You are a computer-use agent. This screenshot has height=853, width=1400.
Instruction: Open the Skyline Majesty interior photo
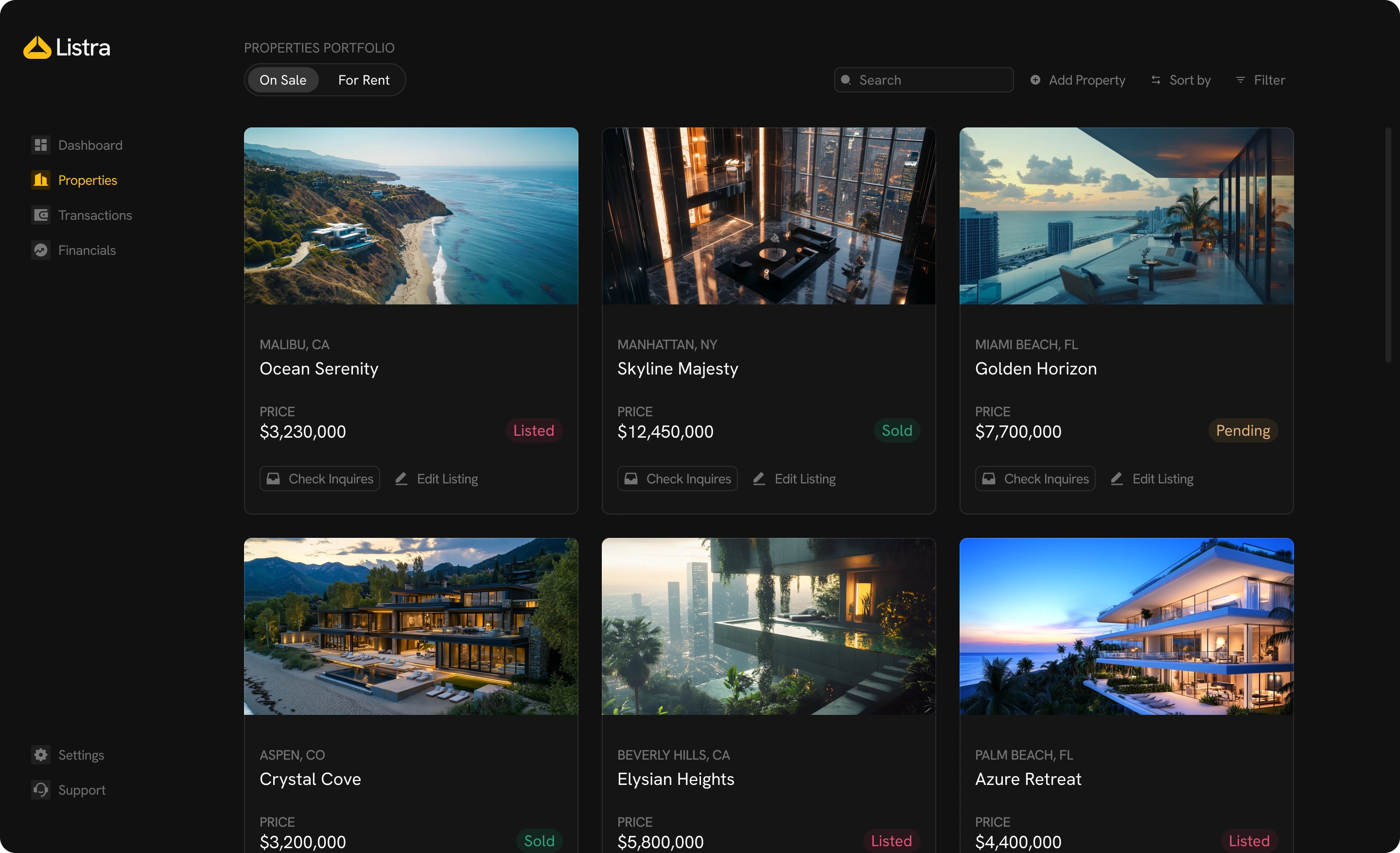[x=769, y=215]
